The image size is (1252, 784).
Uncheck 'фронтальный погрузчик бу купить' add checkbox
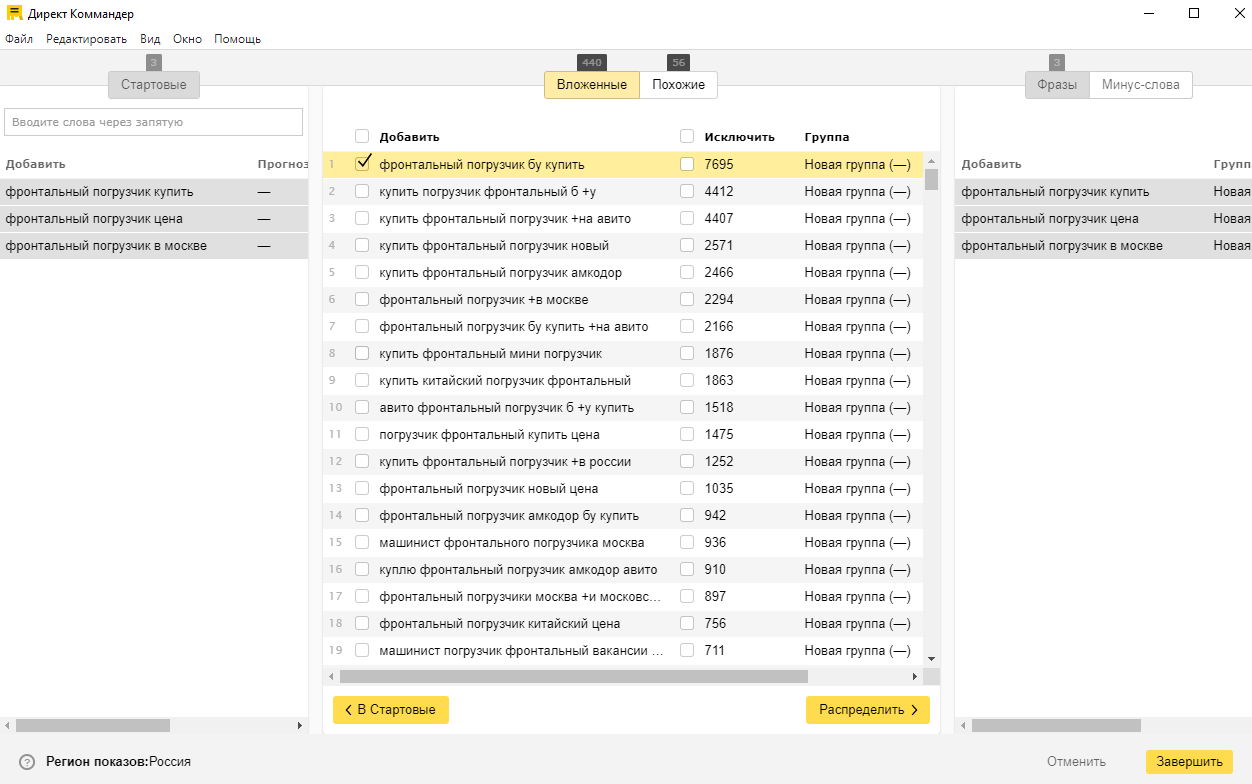click(x=363, y=164)
